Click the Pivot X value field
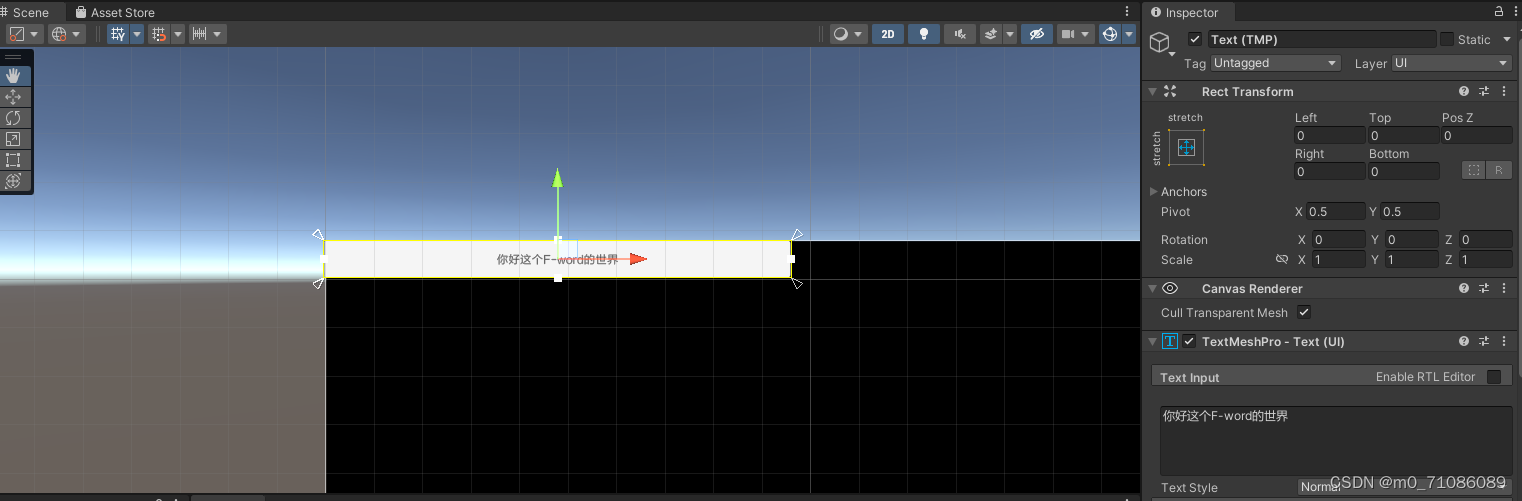This screenshot has height=501, width=1522. [1336, 211]
